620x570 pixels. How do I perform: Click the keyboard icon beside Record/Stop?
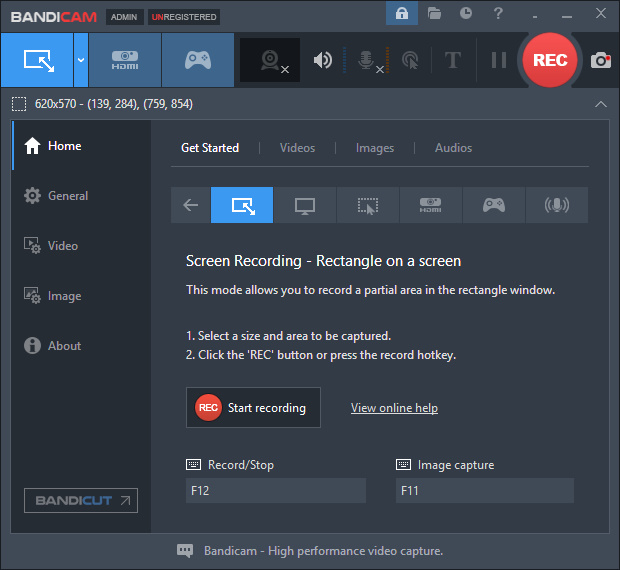pyautogui.click(x=193, y=464)
